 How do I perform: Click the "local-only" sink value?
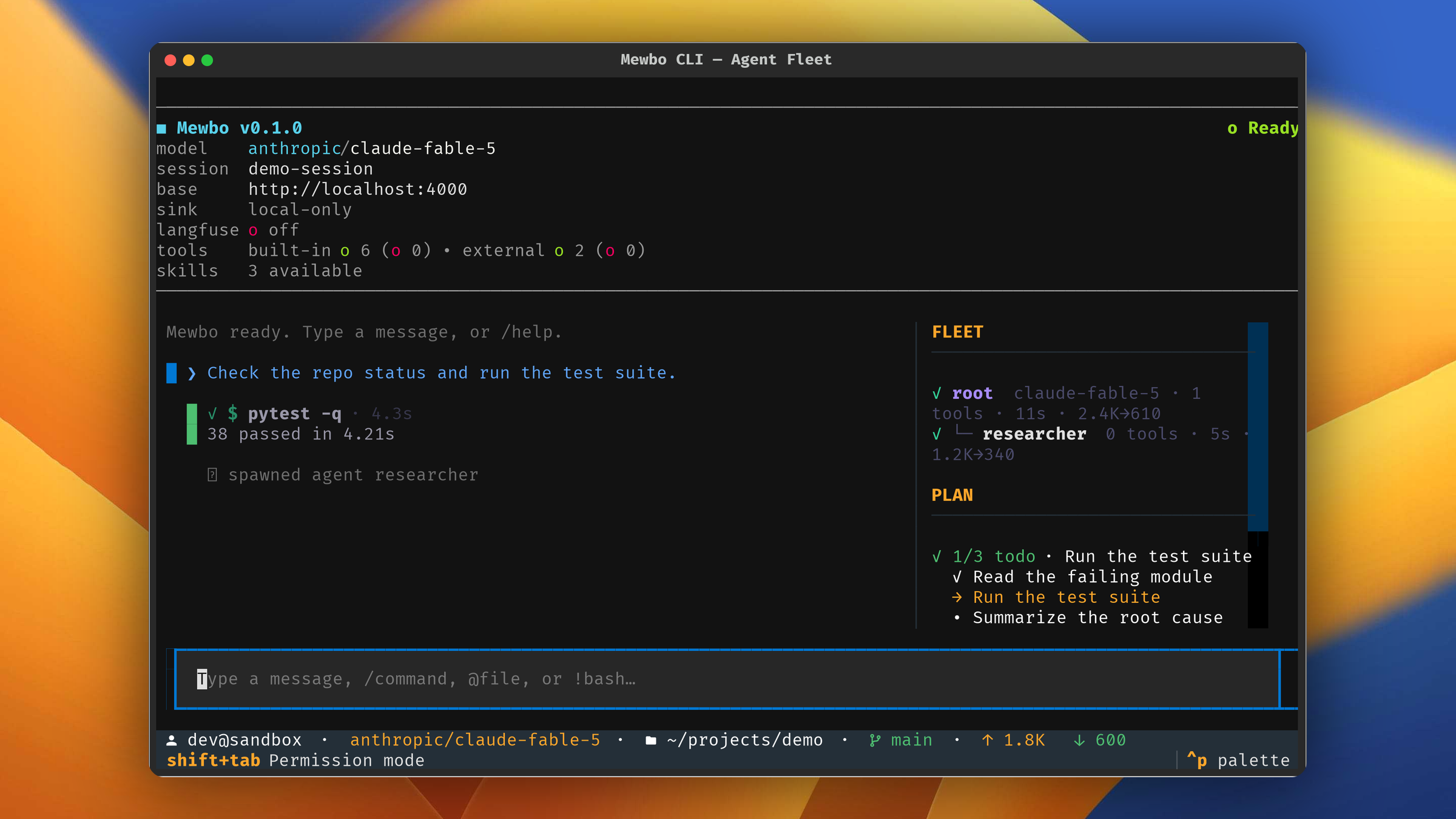tap(300, 210)
